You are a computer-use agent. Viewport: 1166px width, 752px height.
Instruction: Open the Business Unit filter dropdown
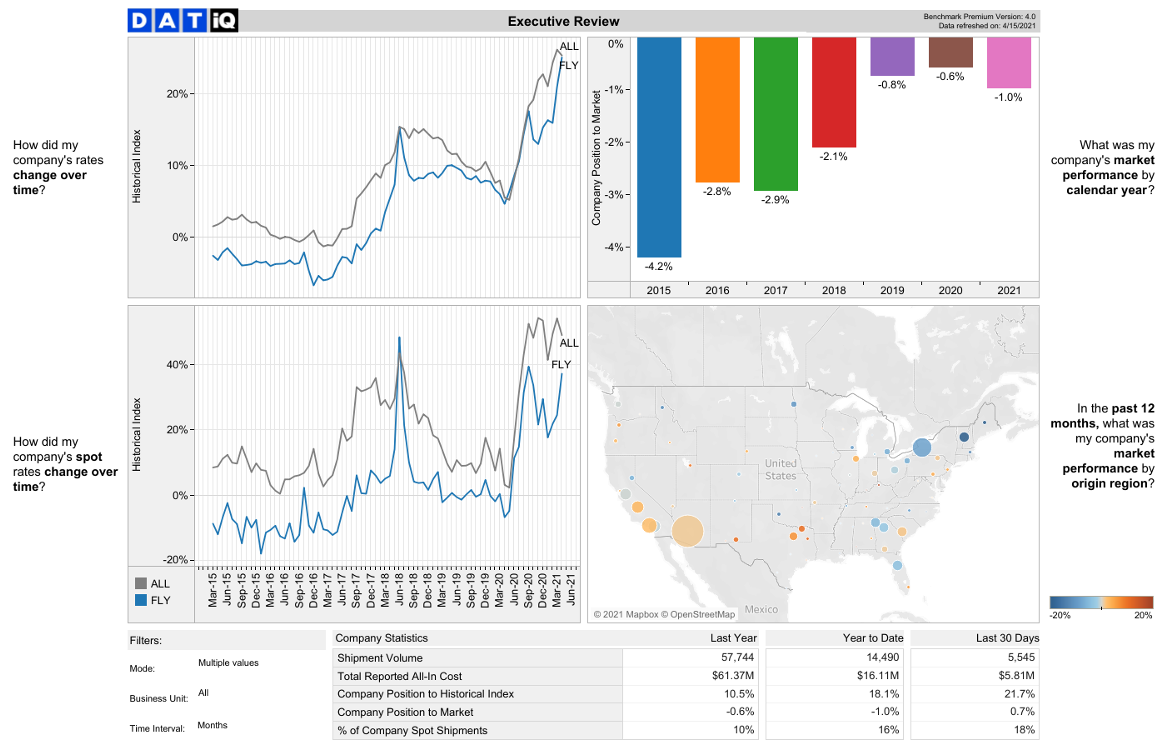pyautogui.click(x=204, y=692)
